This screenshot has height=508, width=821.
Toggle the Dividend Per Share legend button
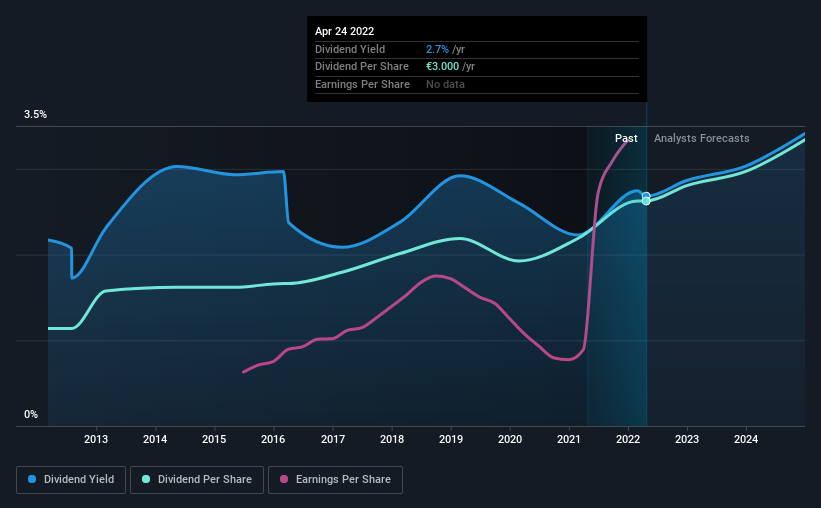point(197,480)
